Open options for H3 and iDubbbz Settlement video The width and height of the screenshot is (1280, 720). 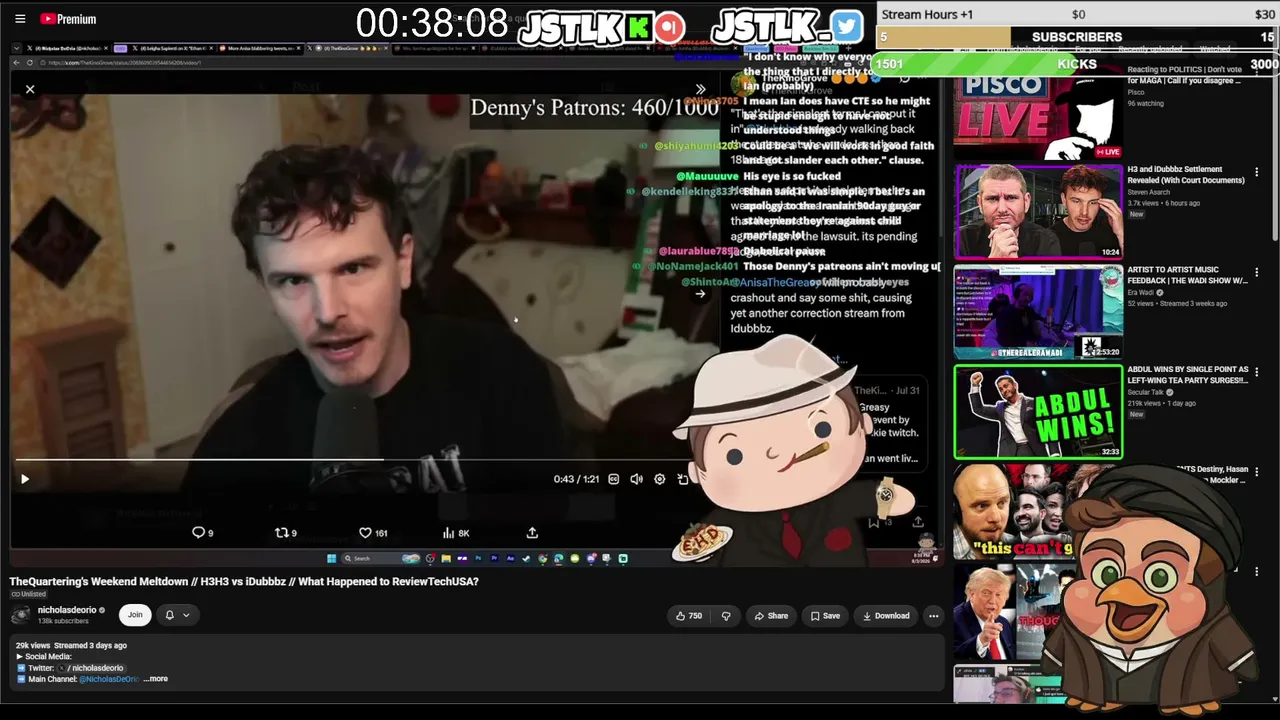point(1257,172)
